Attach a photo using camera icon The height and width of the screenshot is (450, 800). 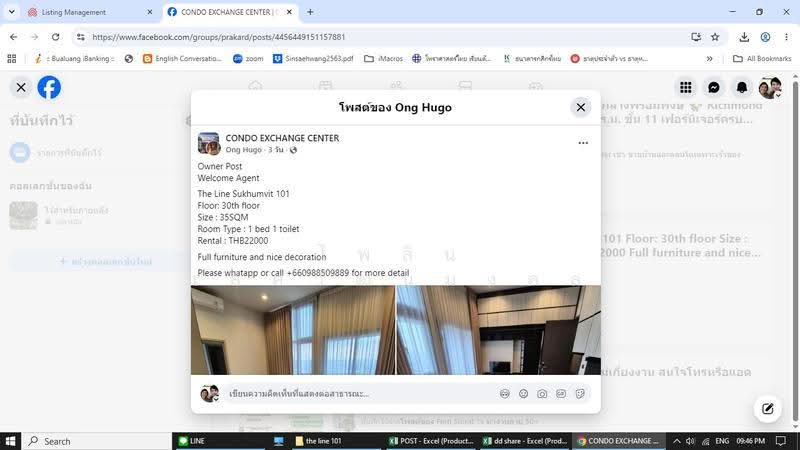click(x=542, y=393)
